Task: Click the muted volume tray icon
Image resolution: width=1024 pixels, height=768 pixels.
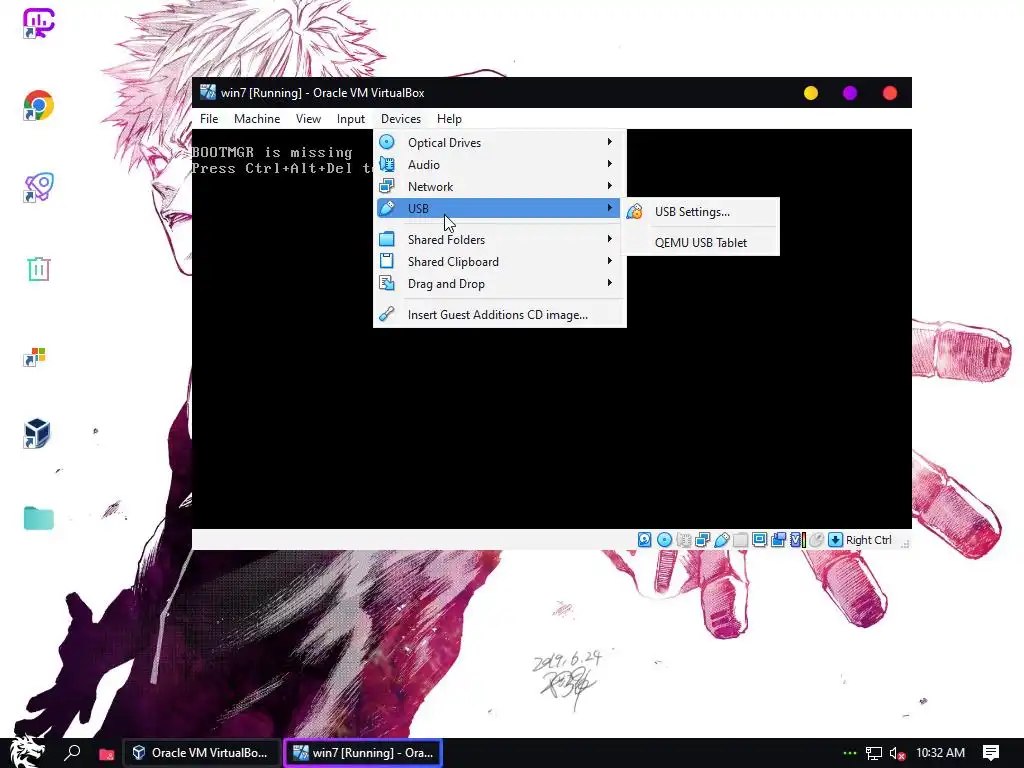Action: click(x=897, y=753)
